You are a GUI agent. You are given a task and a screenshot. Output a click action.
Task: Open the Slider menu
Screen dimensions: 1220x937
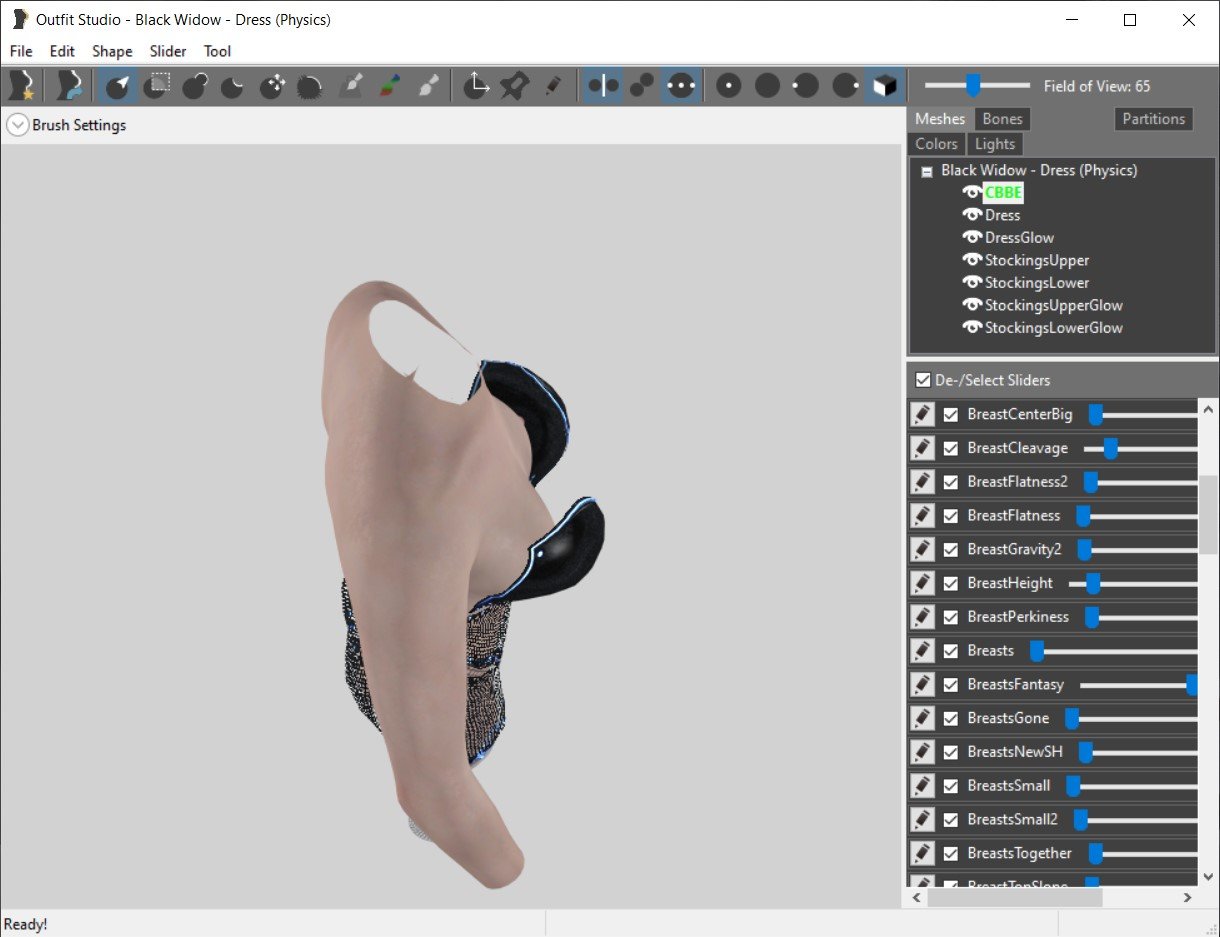pyautogui.click(x=168, y=51)
